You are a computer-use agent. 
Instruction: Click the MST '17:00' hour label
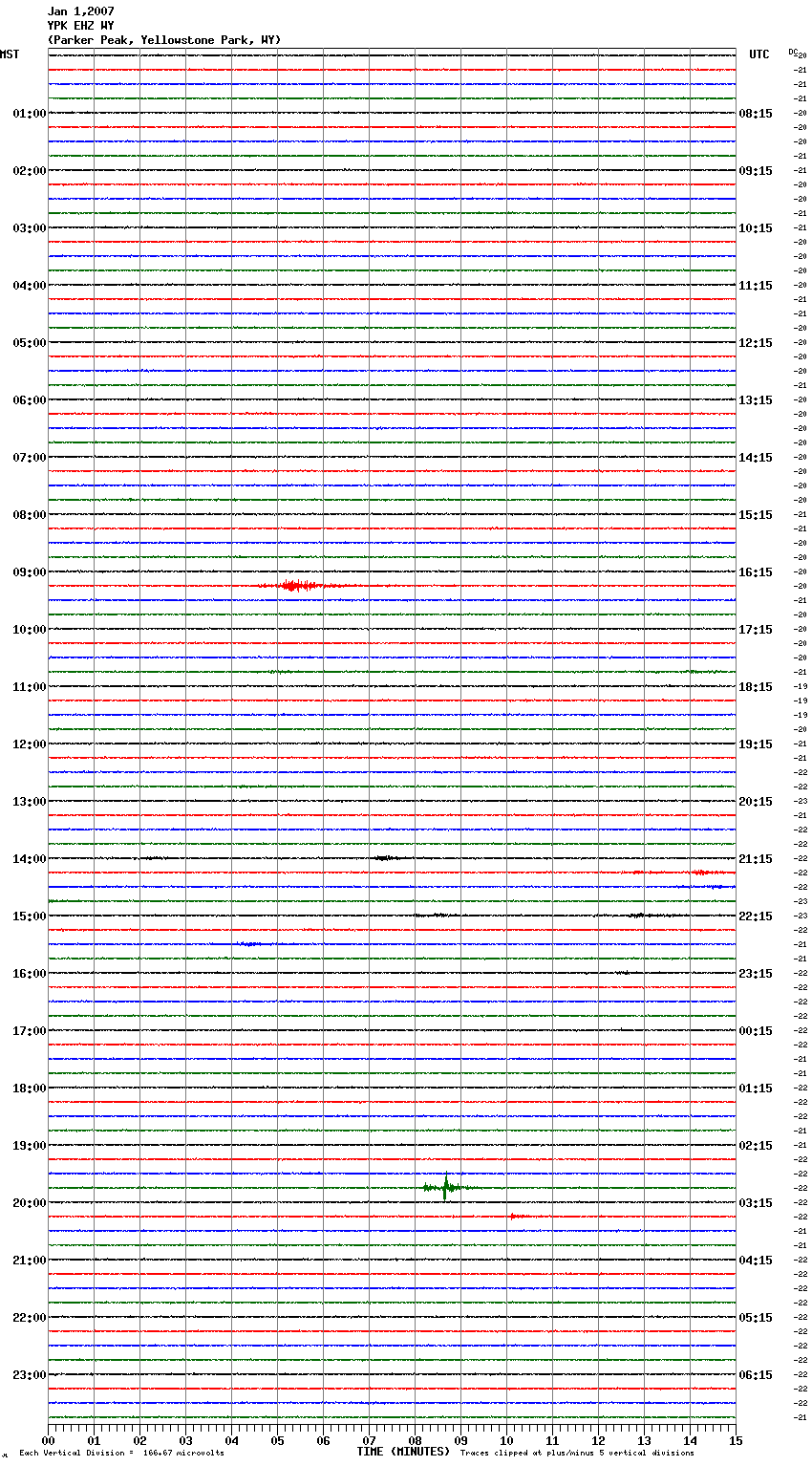coord(30,1031)
